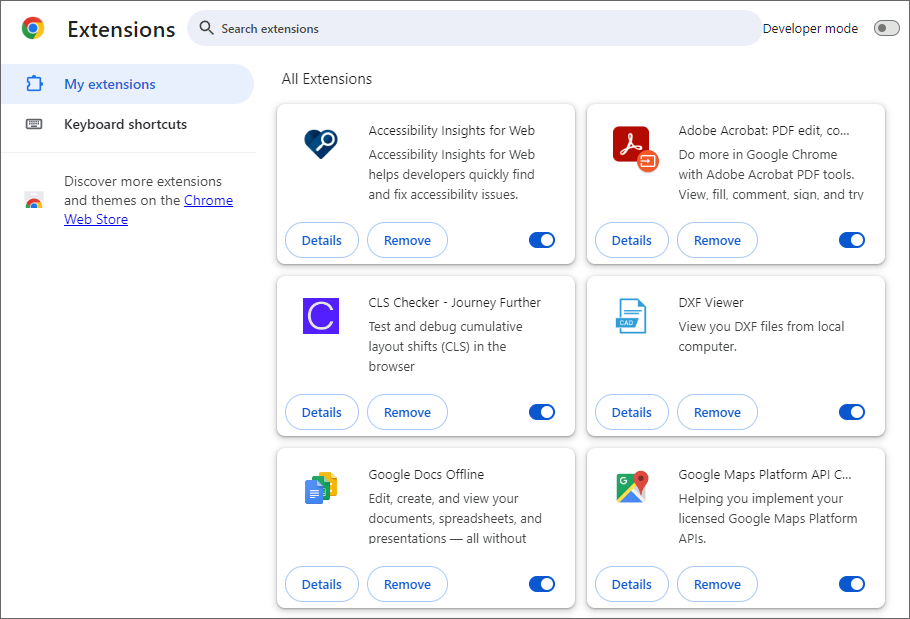Click the Adobe Acrobat PDF icon

click(x=635, y=149)
